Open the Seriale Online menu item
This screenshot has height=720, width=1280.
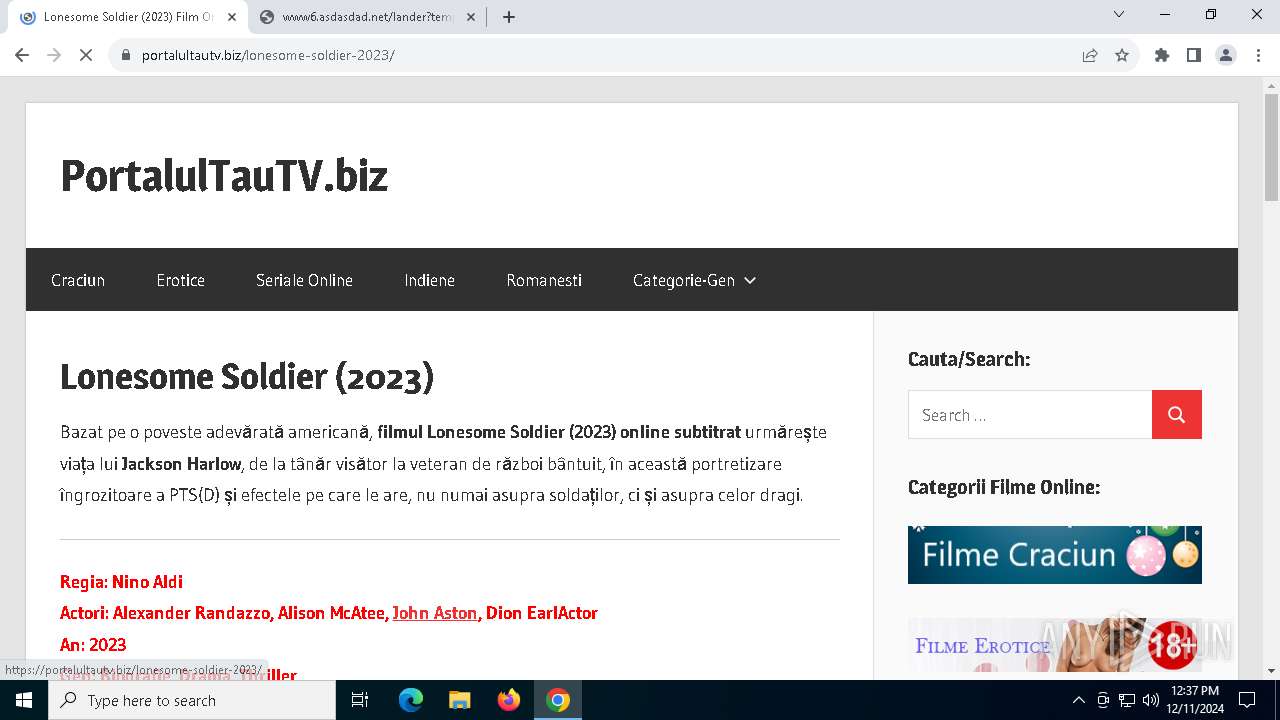tap(304, 280)
